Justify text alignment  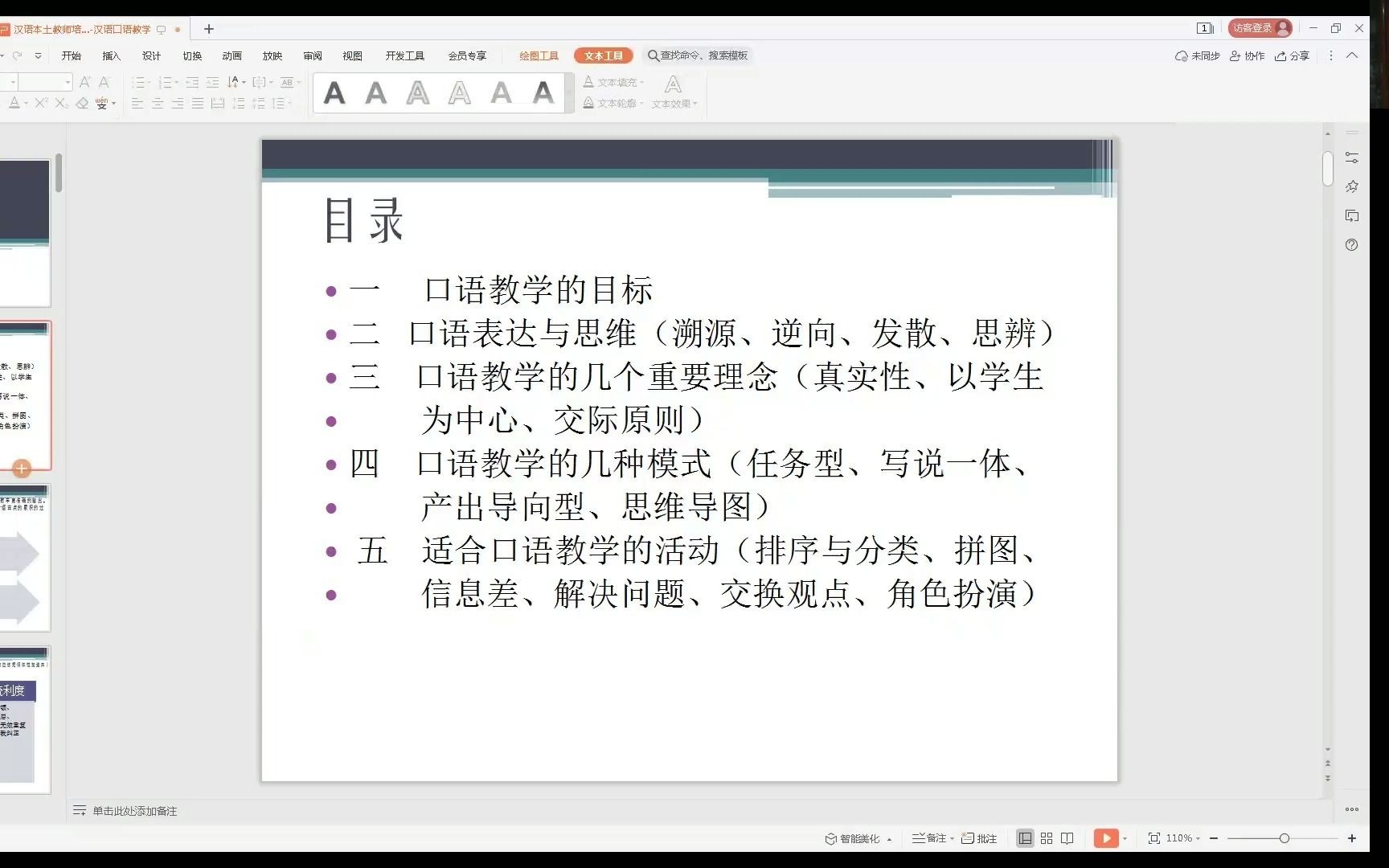click(197, 103)
